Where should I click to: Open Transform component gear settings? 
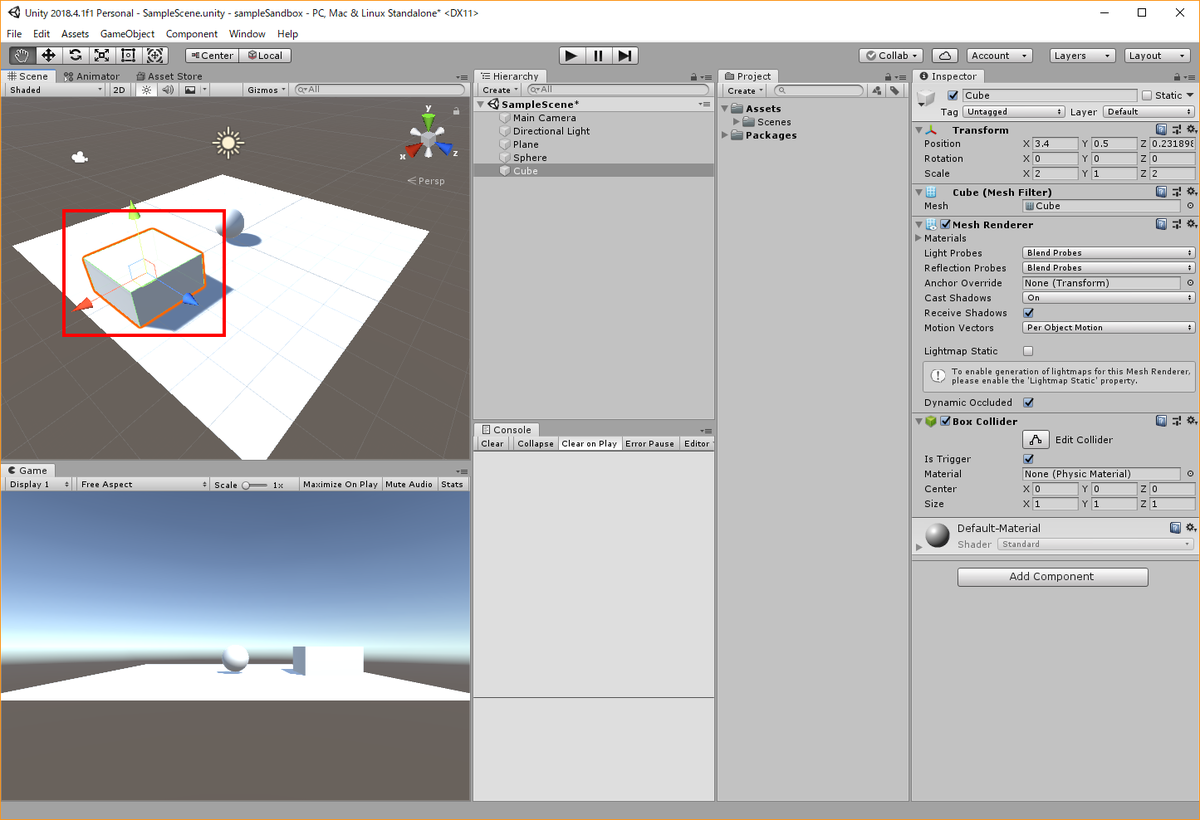click(x=1190, y=130)
